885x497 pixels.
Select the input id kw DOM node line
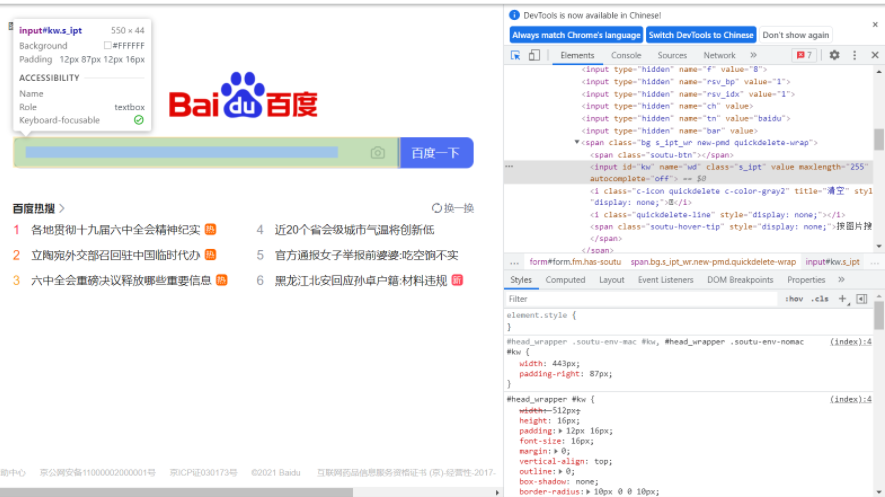689,173
